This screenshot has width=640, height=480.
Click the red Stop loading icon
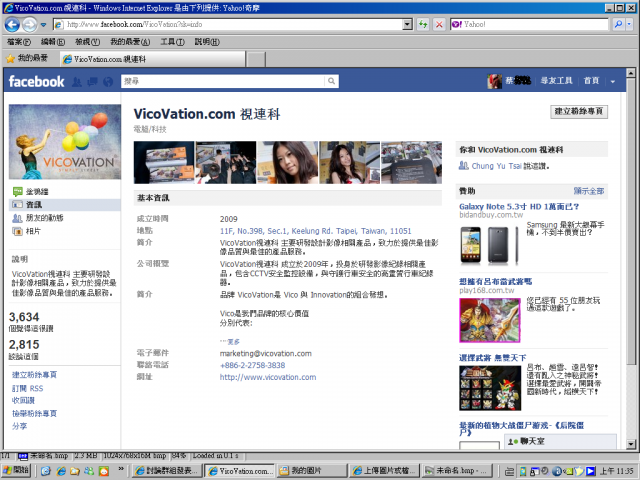click(x=439, y=24)
